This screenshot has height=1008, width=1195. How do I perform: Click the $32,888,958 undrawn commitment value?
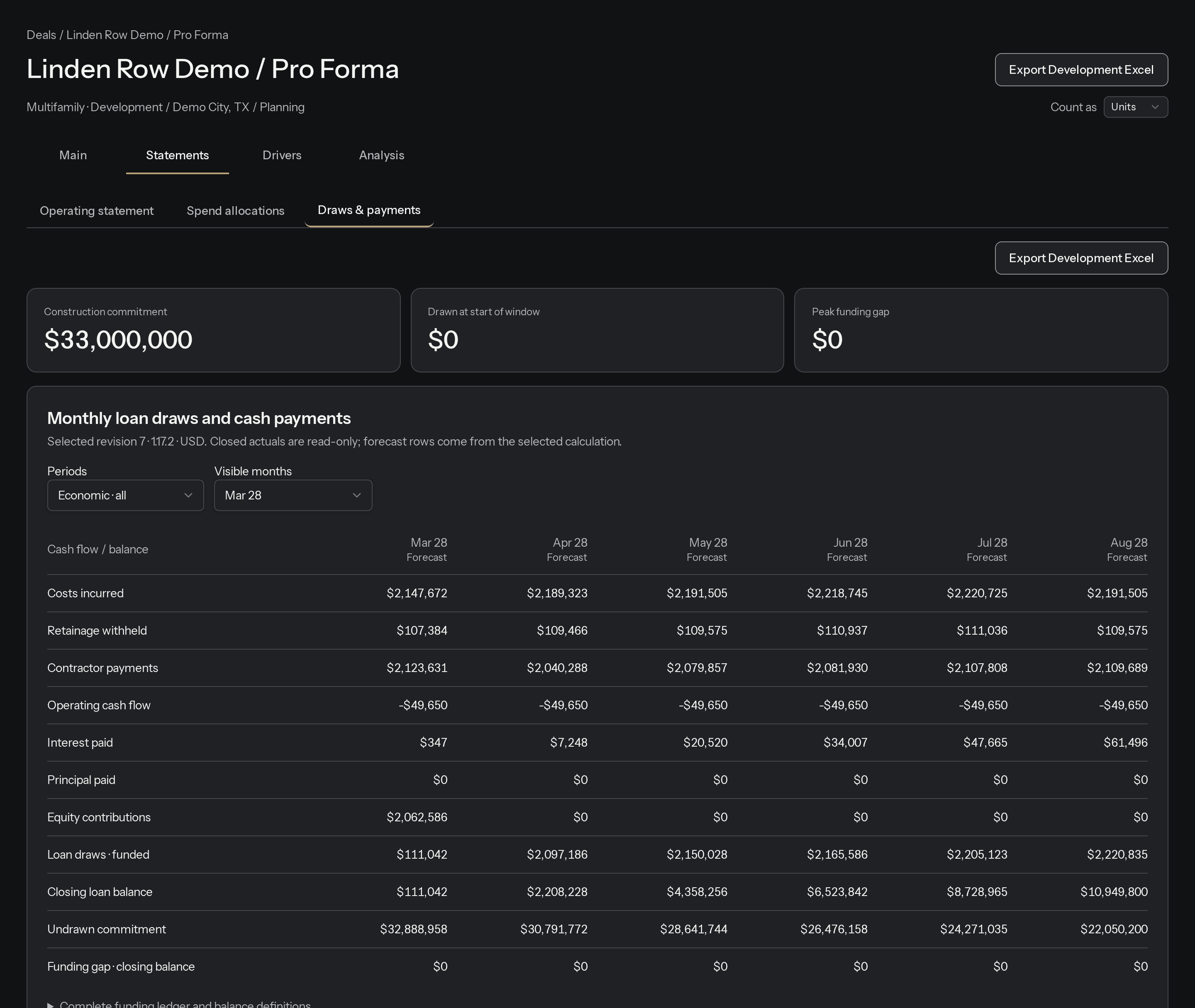414,929
